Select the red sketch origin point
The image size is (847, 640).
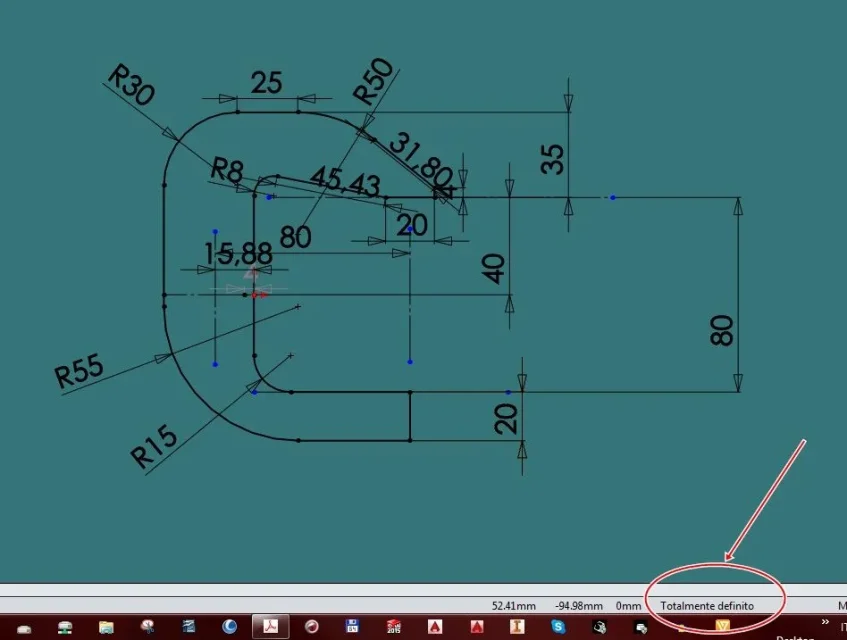point(254,295)
